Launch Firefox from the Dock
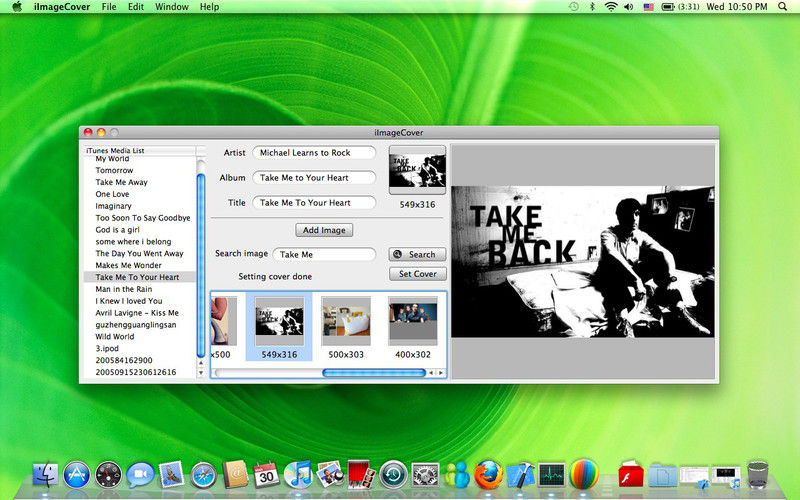Image resolution: width=800 pixels, height=500 pixels. [488, 473]
